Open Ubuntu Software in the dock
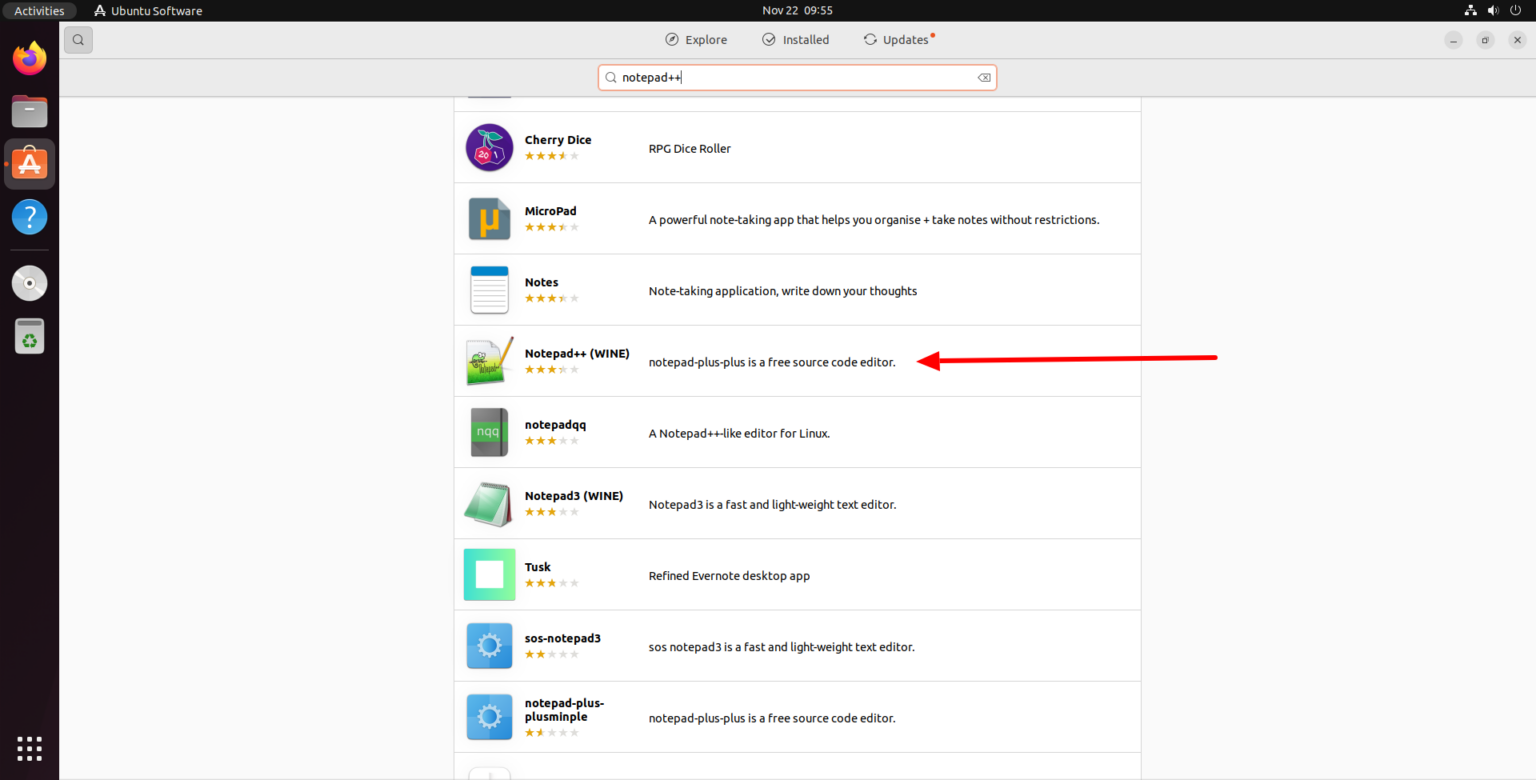 (x=29, y=163)
